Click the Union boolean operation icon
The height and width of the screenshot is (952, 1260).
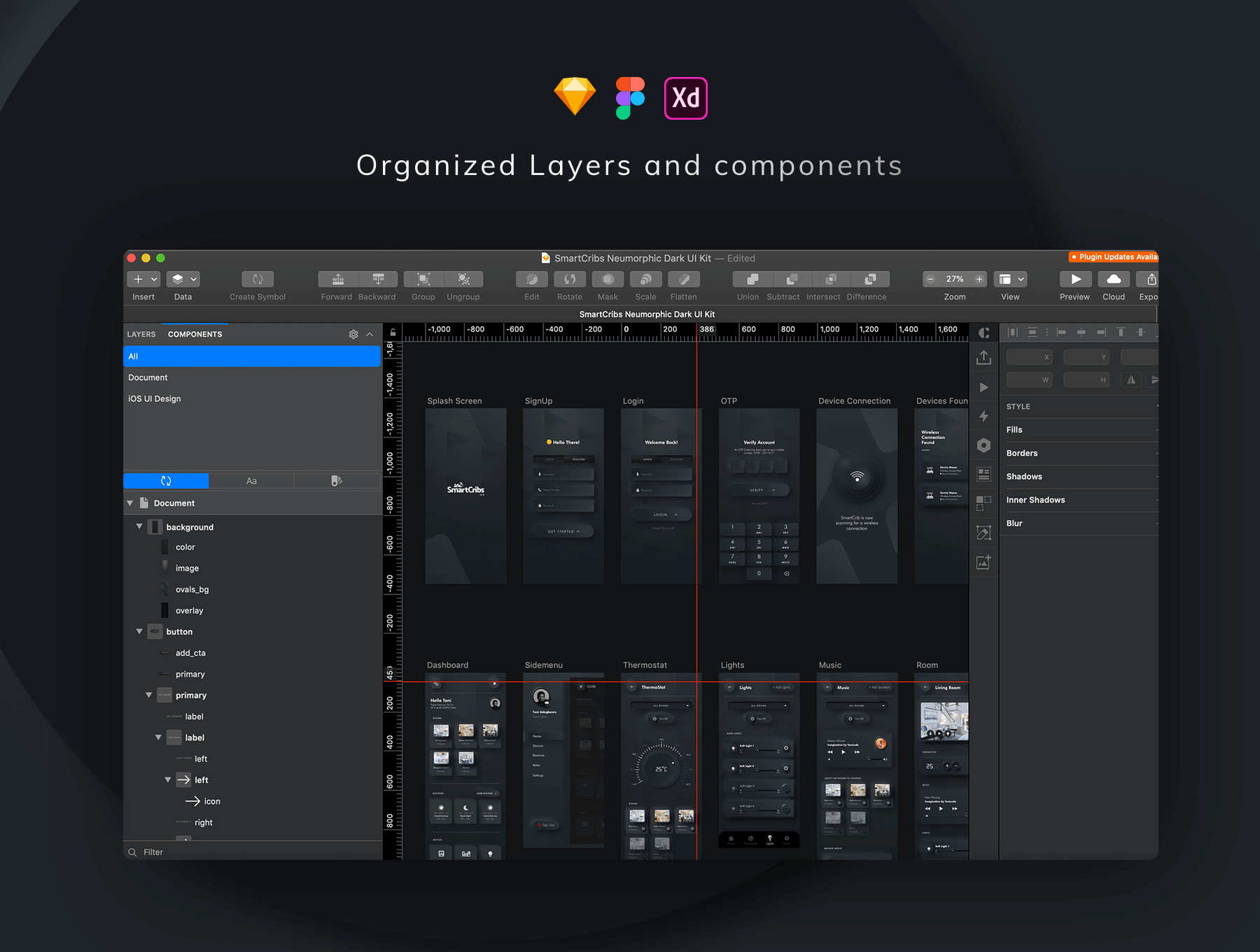[752, 279]
